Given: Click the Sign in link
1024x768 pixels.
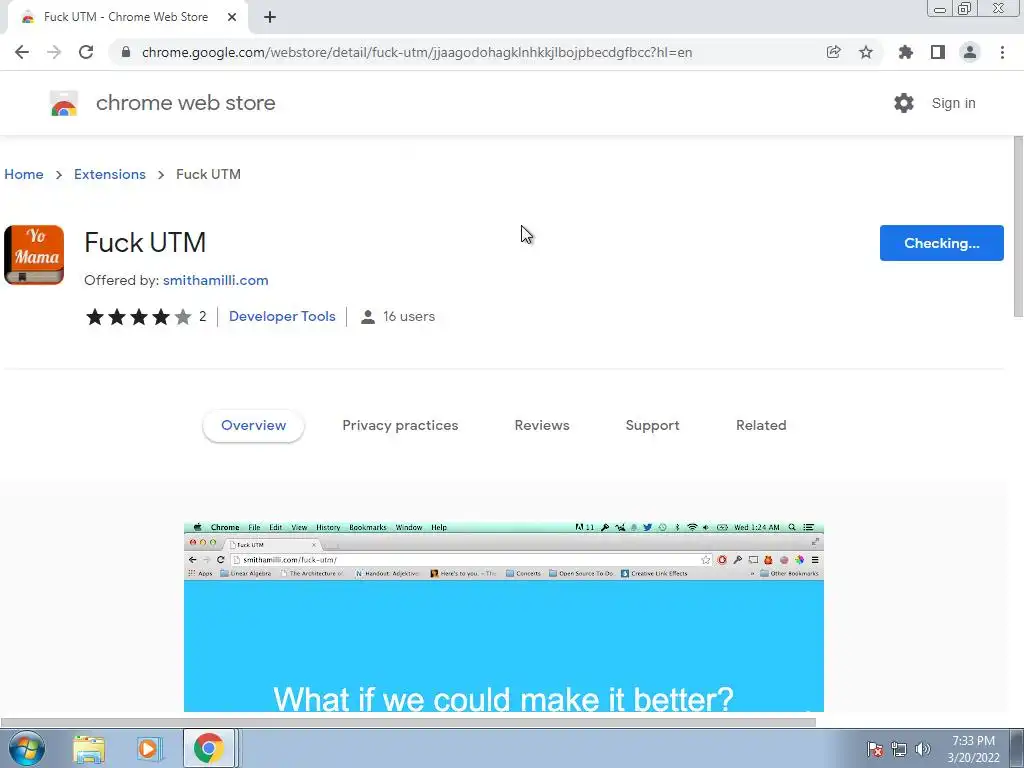Looking at the screenshot, I should (953, 103).
